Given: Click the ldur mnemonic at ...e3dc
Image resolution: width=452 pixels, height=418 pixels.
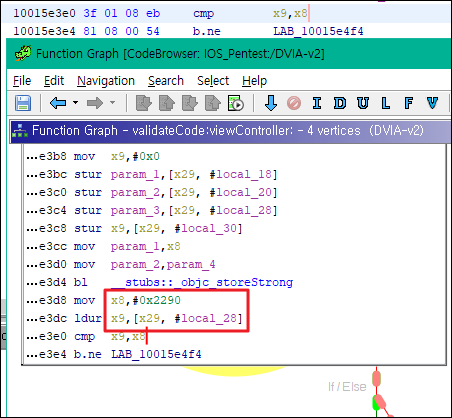Looking at the screenshot, I should click(x=88, y=318).
